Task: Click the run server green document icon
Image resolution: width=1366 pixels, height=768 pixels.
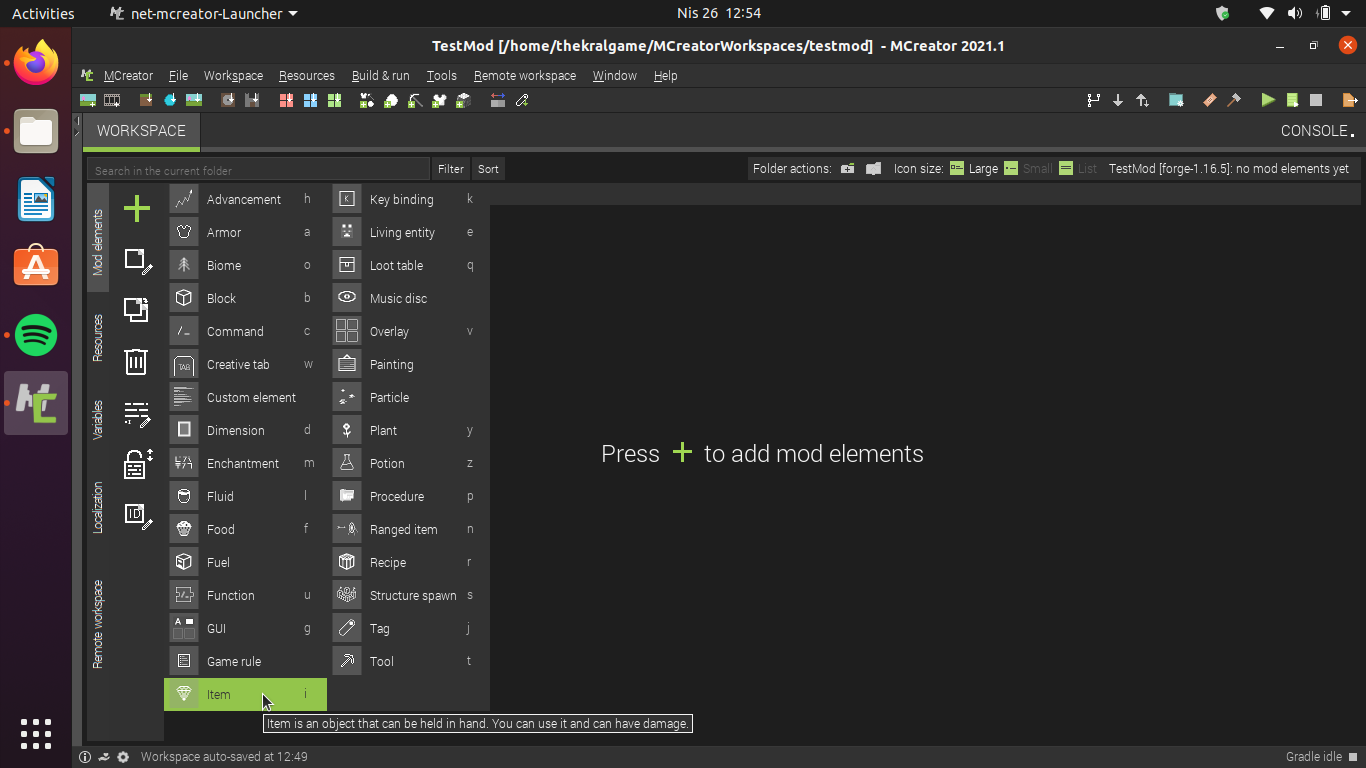Action: [x=1293, y=100]
